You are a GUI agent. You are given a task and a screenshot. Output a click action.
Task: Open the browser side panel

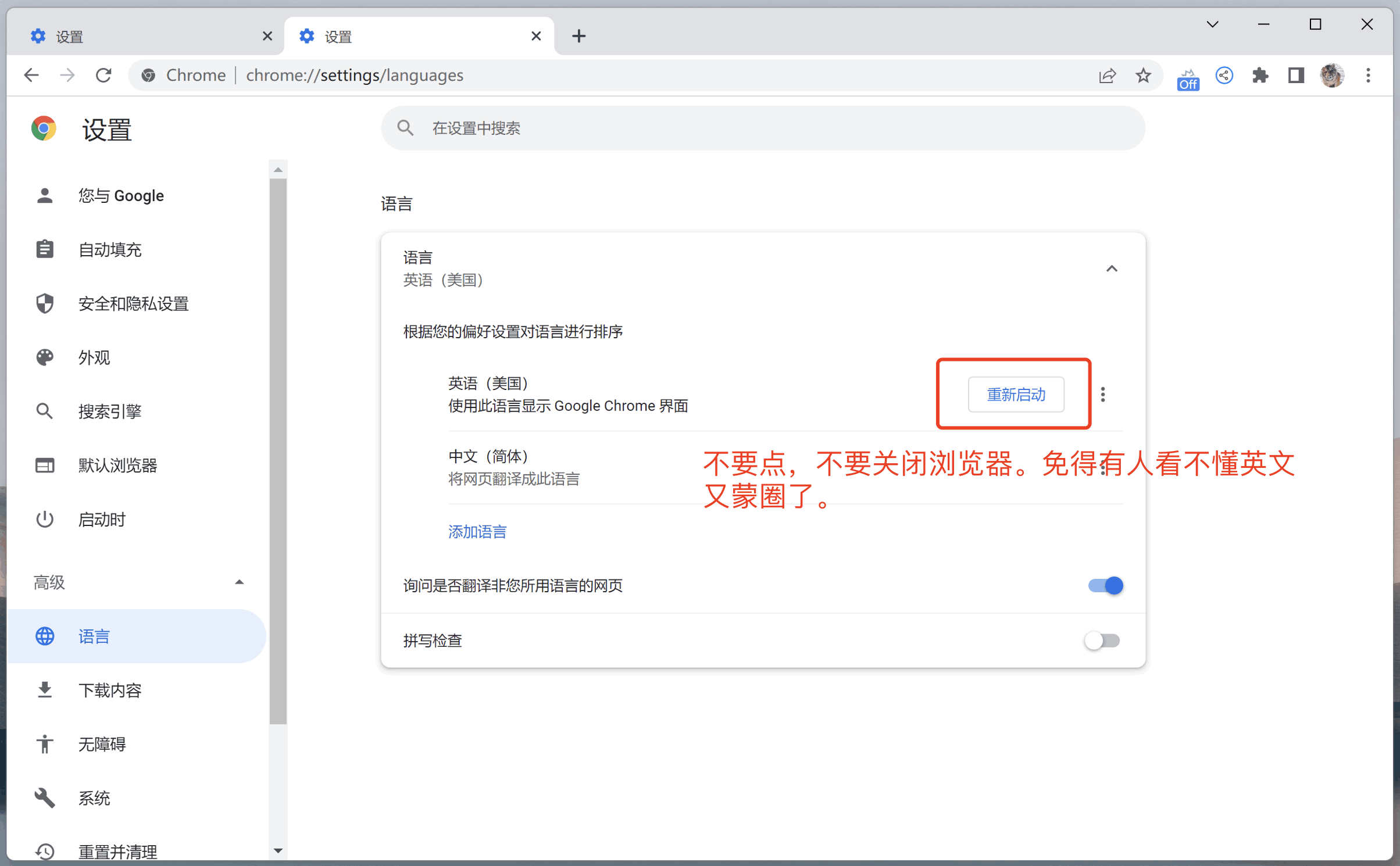pos(1296,75)
